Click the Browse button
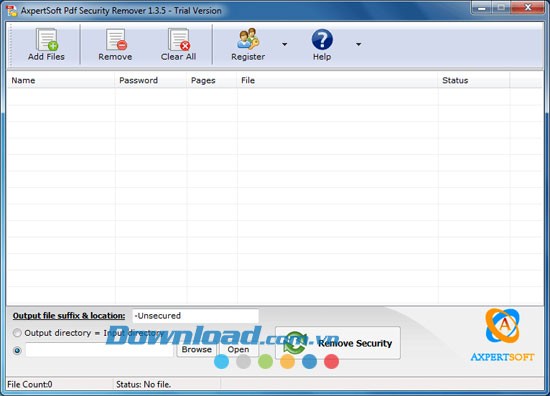Image resolution: width=550 pixels, height=396 pixels. point(197,349)
